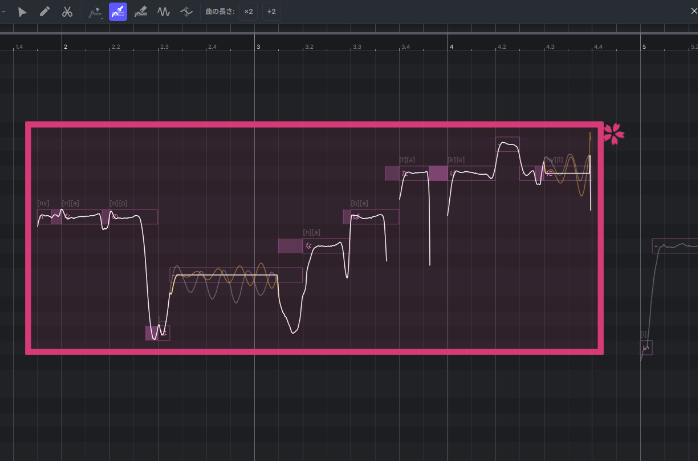698x461 pixels.
Task: Click the +2 length button
Action: click(271, 12)
